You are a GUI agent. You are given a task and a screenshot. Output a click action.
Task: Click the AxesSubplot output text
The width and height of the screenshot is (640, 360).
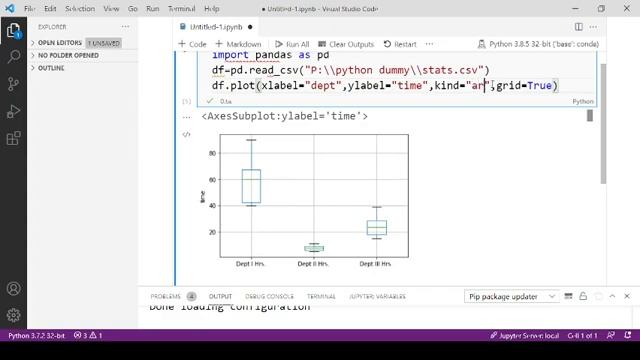[284, 116]
